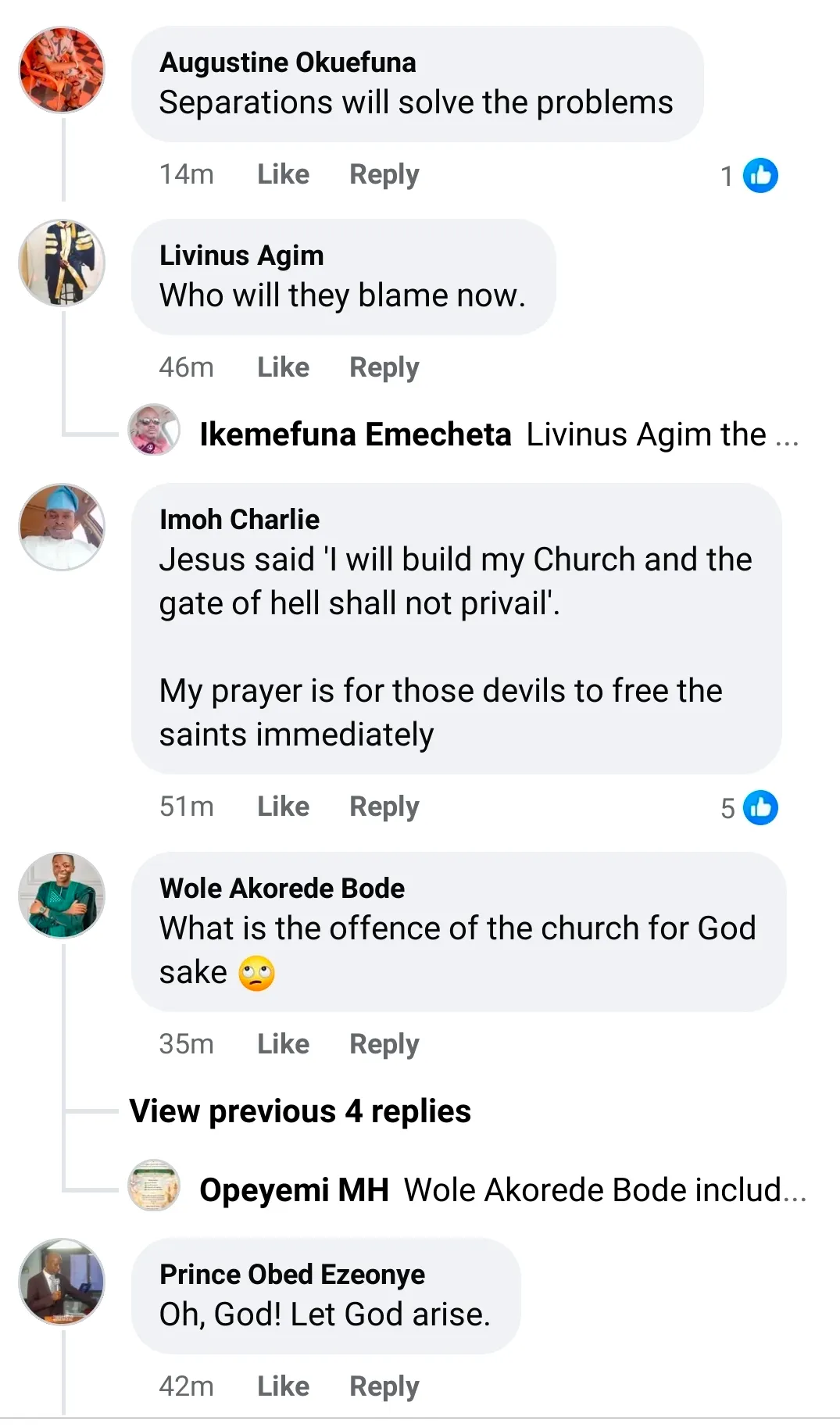Expand Ikemefuna Emecheta's truncated reply
Image resolution: width=840 pixels, height=1427 pixels.
click(662, 435)
